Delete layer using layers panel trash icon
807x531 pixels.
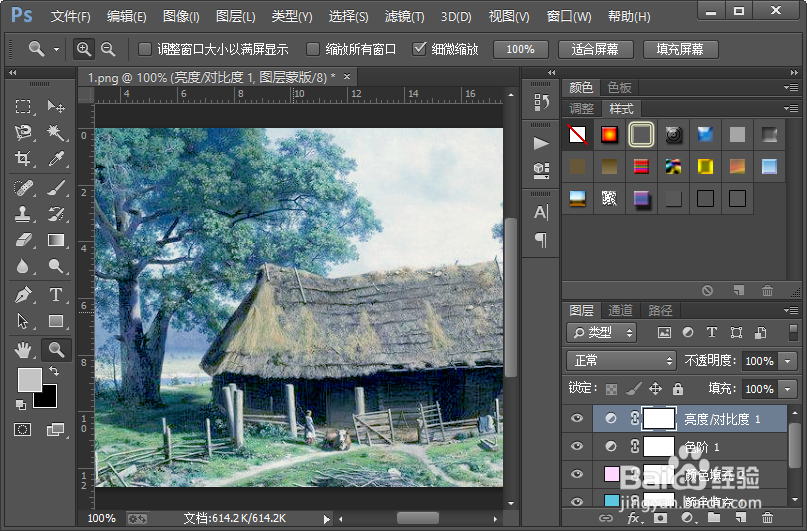click(767, 518)
